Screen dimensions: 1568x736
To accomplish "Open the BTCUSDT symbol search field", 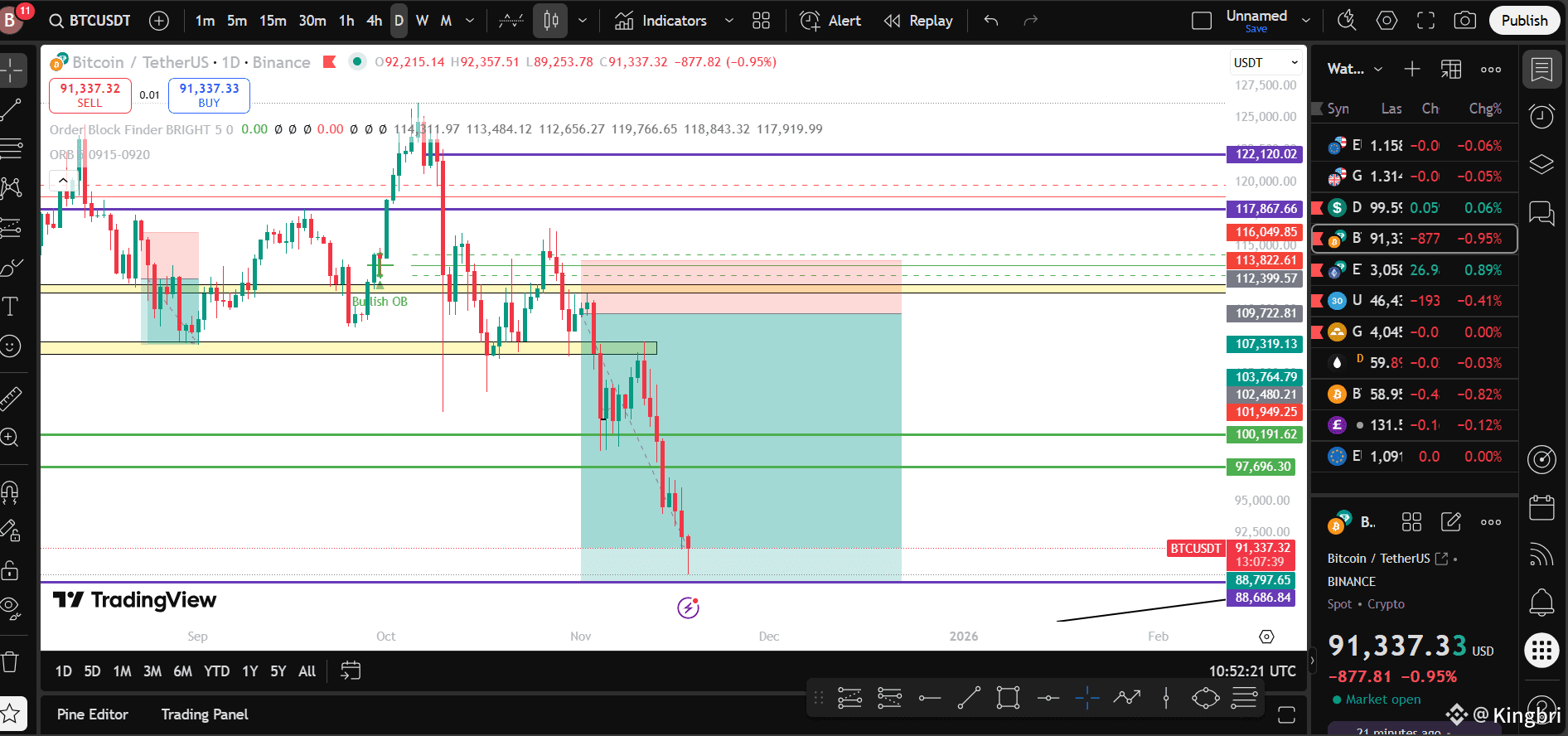I will coord(90,21).
